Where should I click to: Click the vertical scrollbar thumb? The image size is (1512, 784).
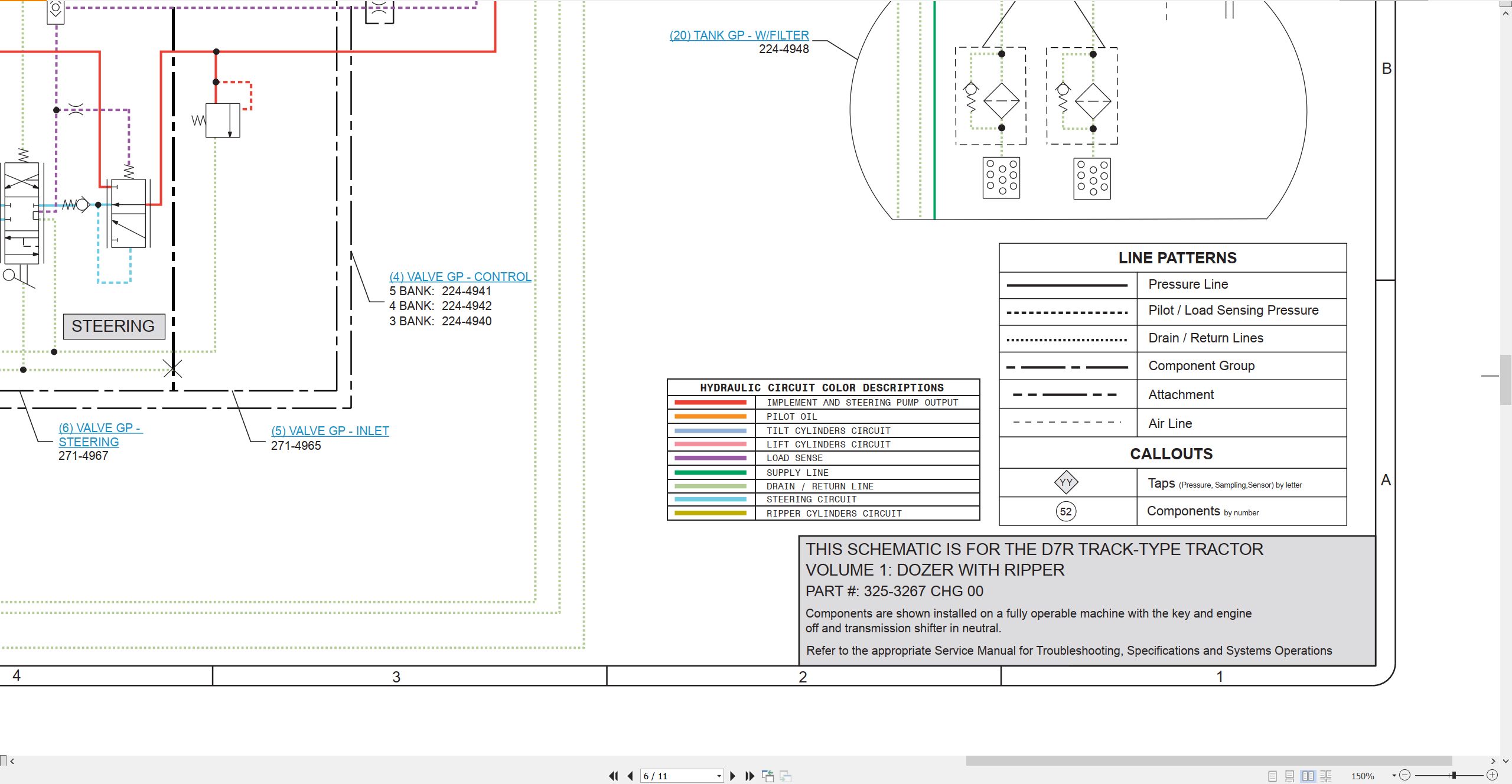click(x=1506, y=380)
